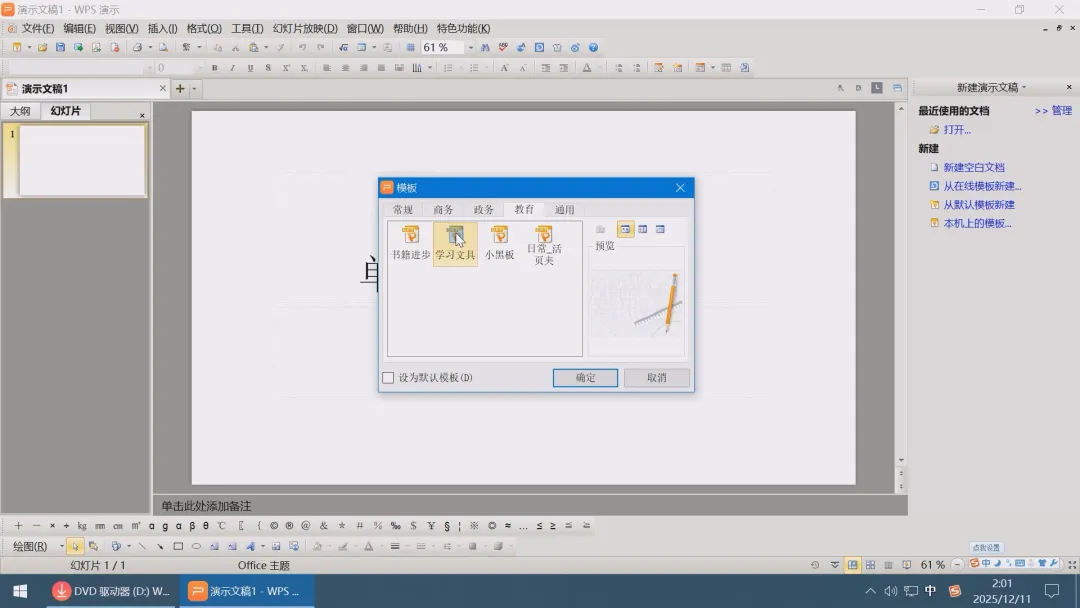Click the select objects pointer tool
Screen dimensions: 1080x608
click(x=74, y=546)
